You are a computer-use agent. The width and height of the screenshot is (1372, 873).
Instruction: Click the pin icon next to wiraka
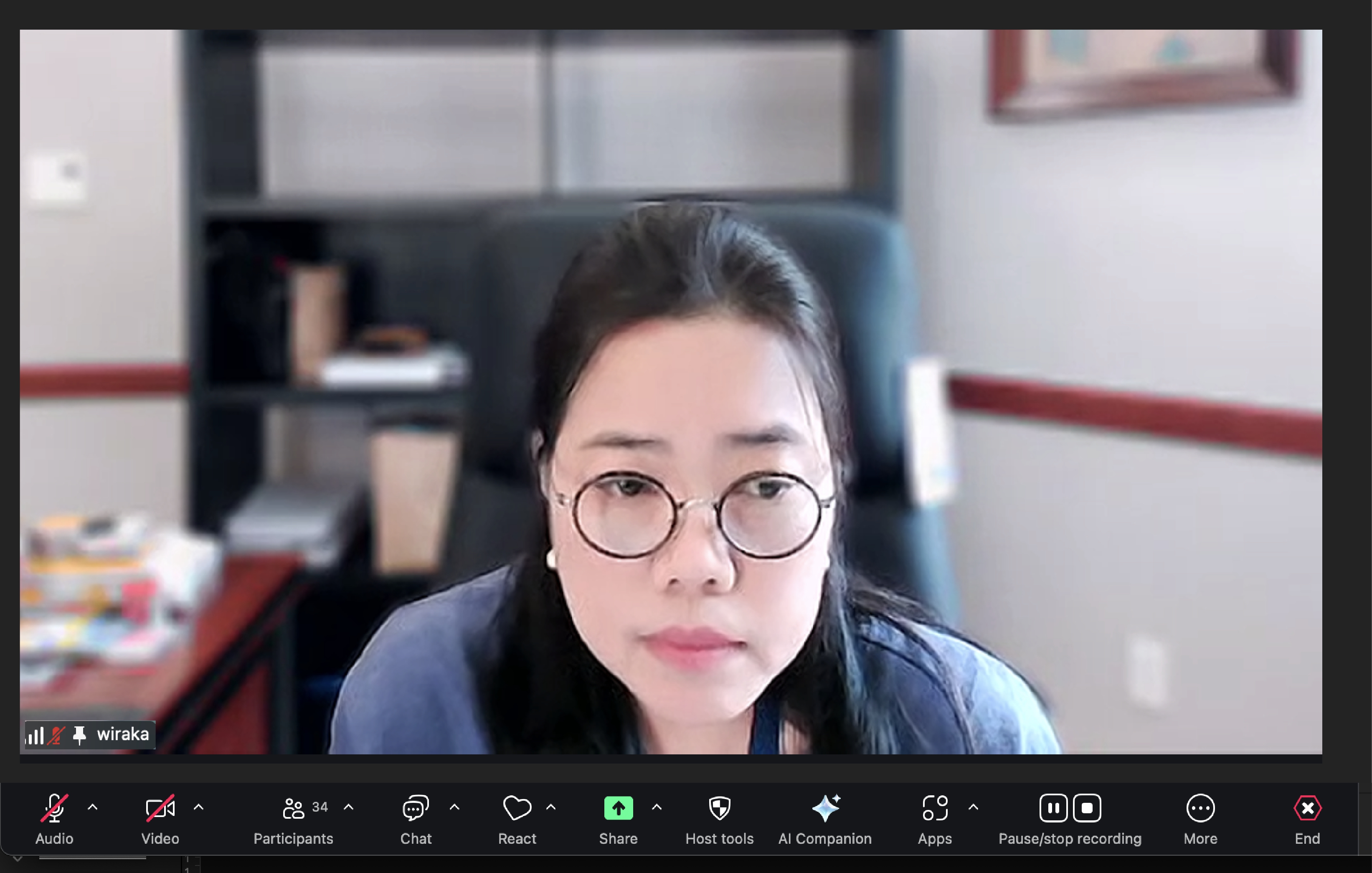(79, 735)
